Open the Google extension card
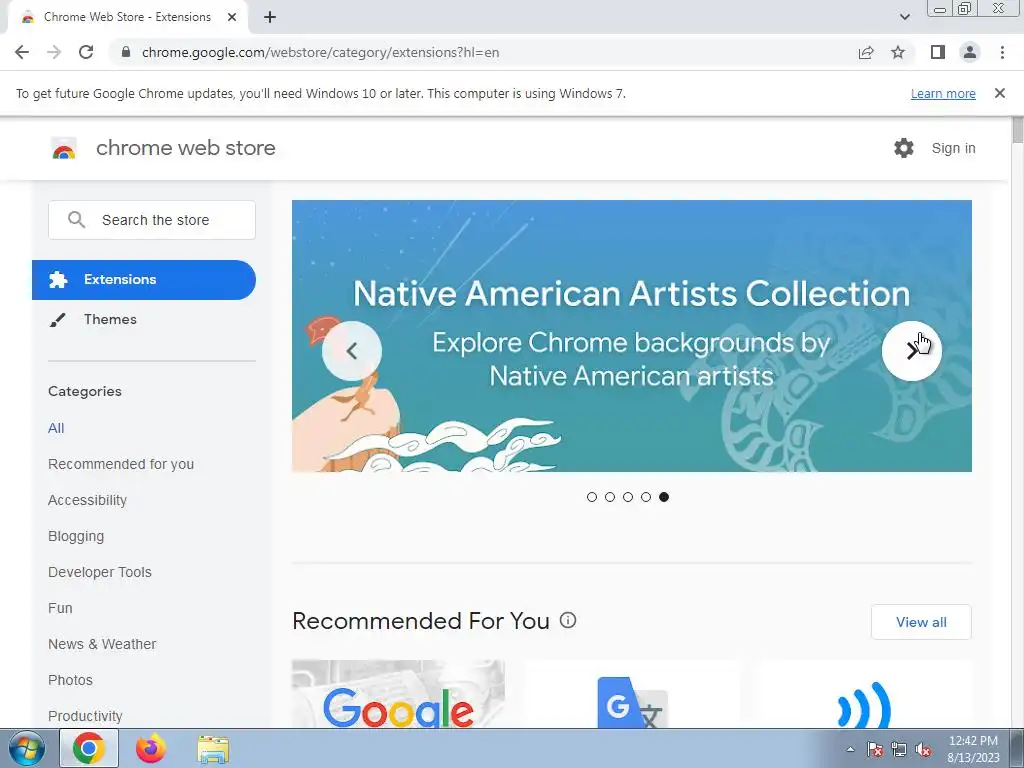 [398, 694]
